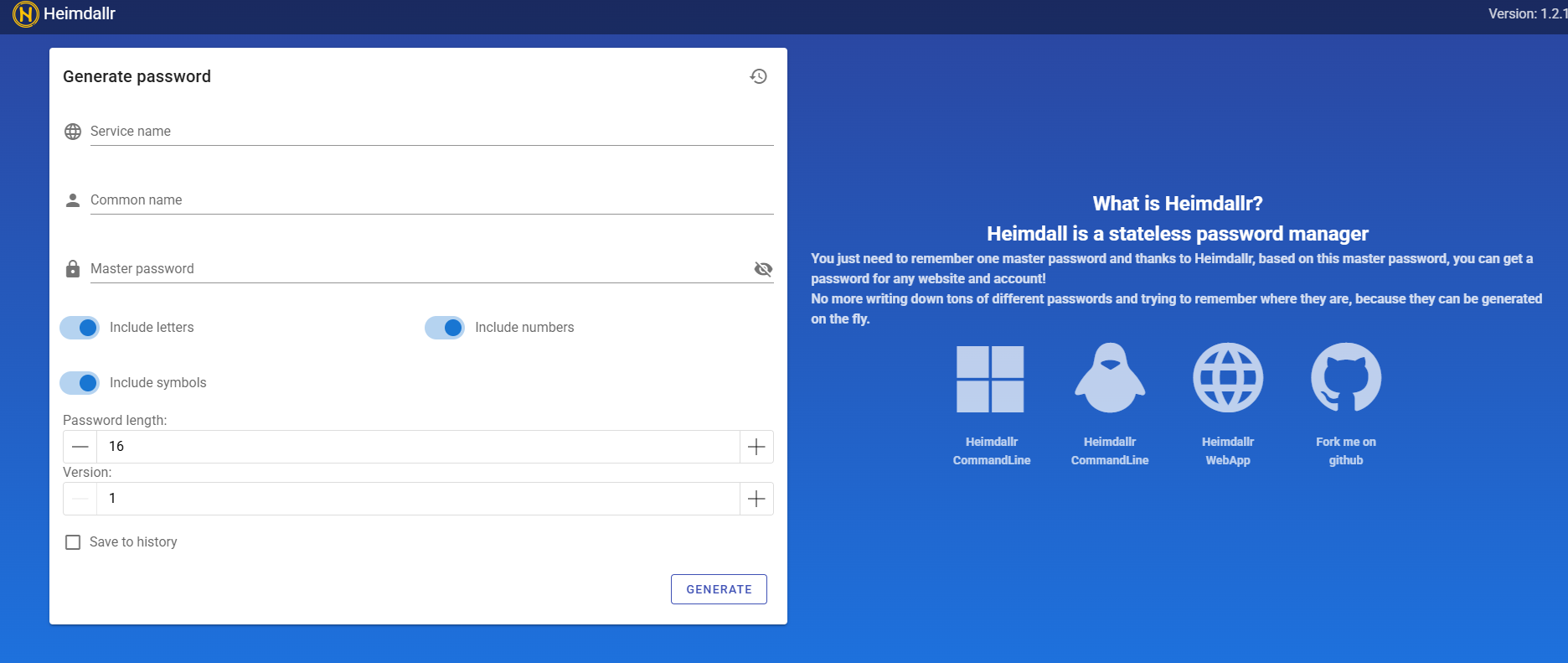This screenshot has height=663, width=1568.
Task: Open the password history icon
Action: (758, 76)
